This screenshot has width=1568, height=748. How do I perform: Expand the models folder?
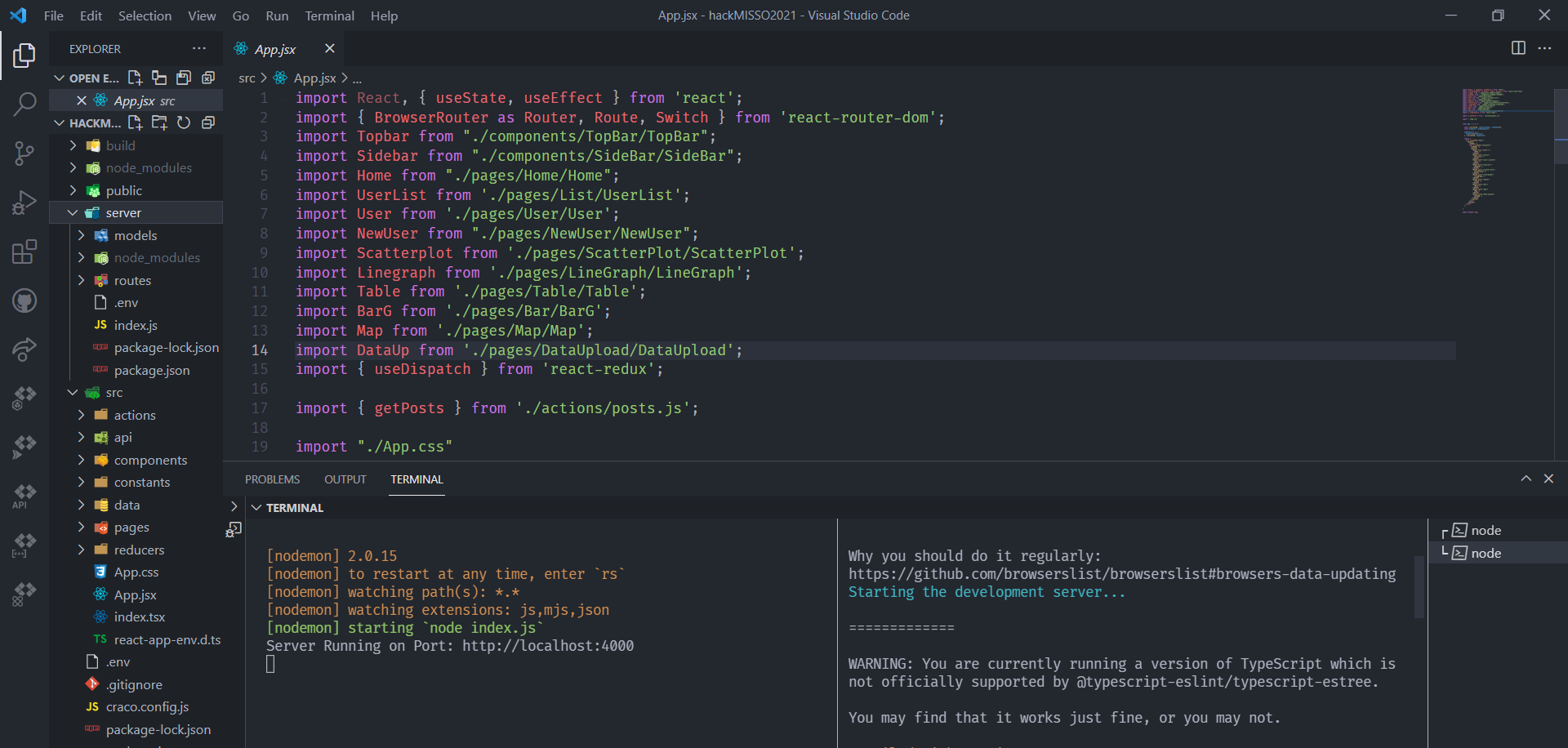(x=81, y=235)
